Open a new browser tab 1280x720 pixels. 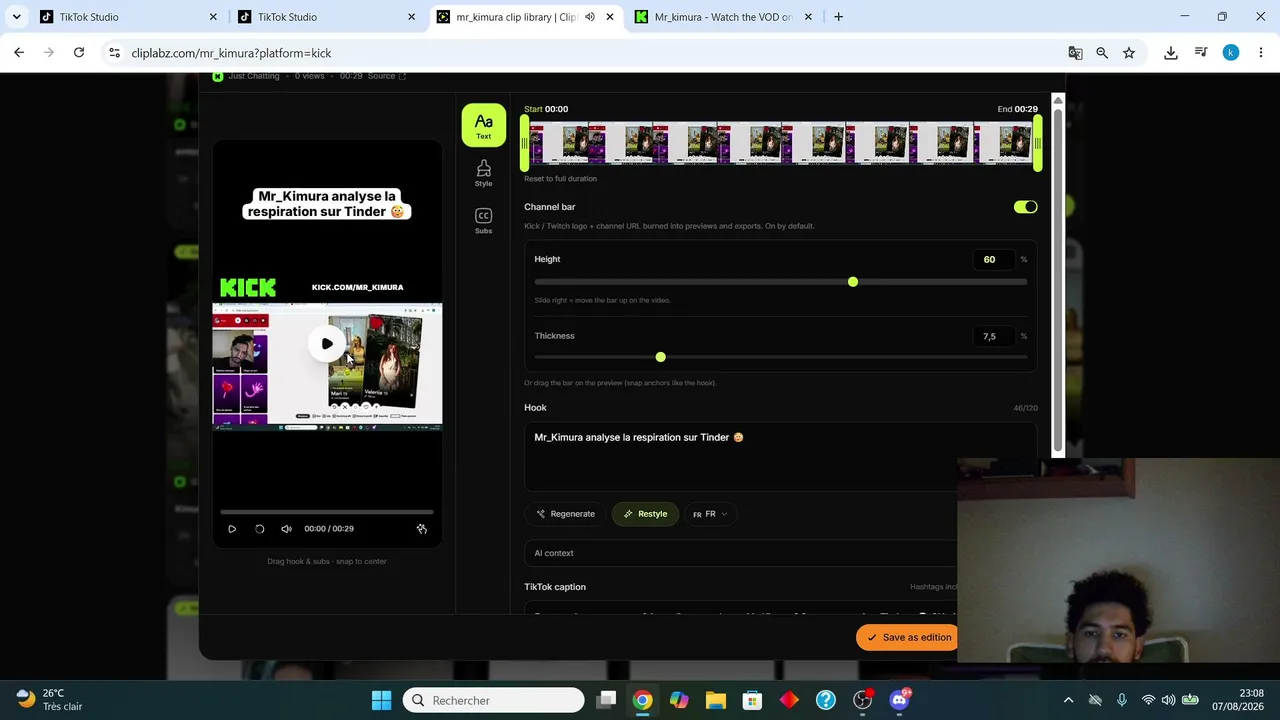(x=838, y=17)
